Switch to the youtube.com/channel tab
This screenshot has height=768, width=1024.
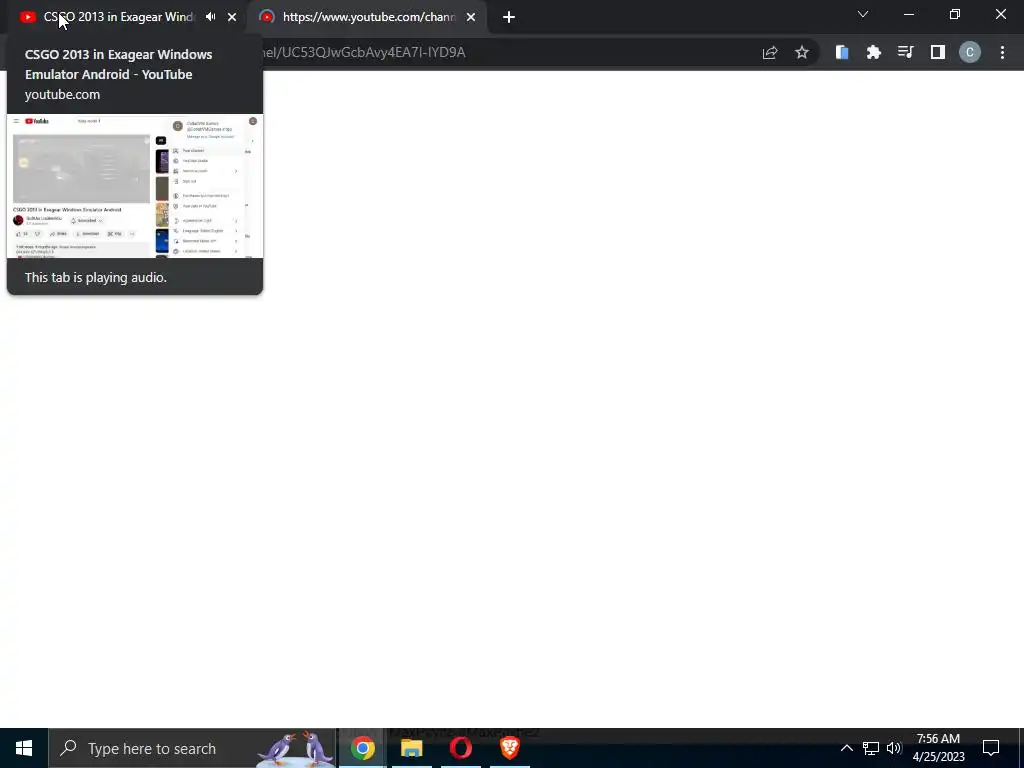(368, 17)
